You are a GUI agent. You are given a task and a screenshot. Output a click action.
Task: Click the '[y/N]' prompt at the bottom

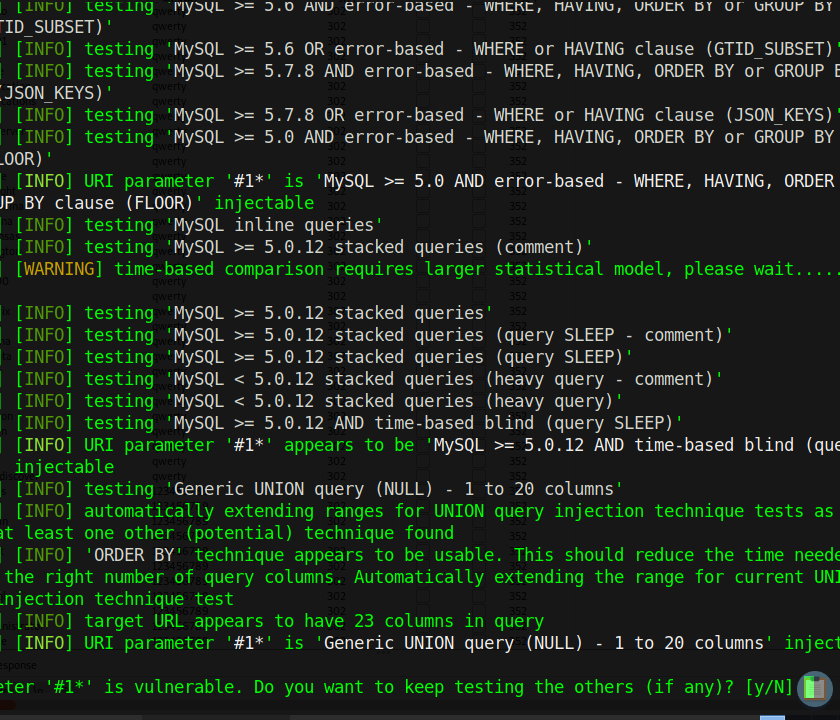point(769,687)
